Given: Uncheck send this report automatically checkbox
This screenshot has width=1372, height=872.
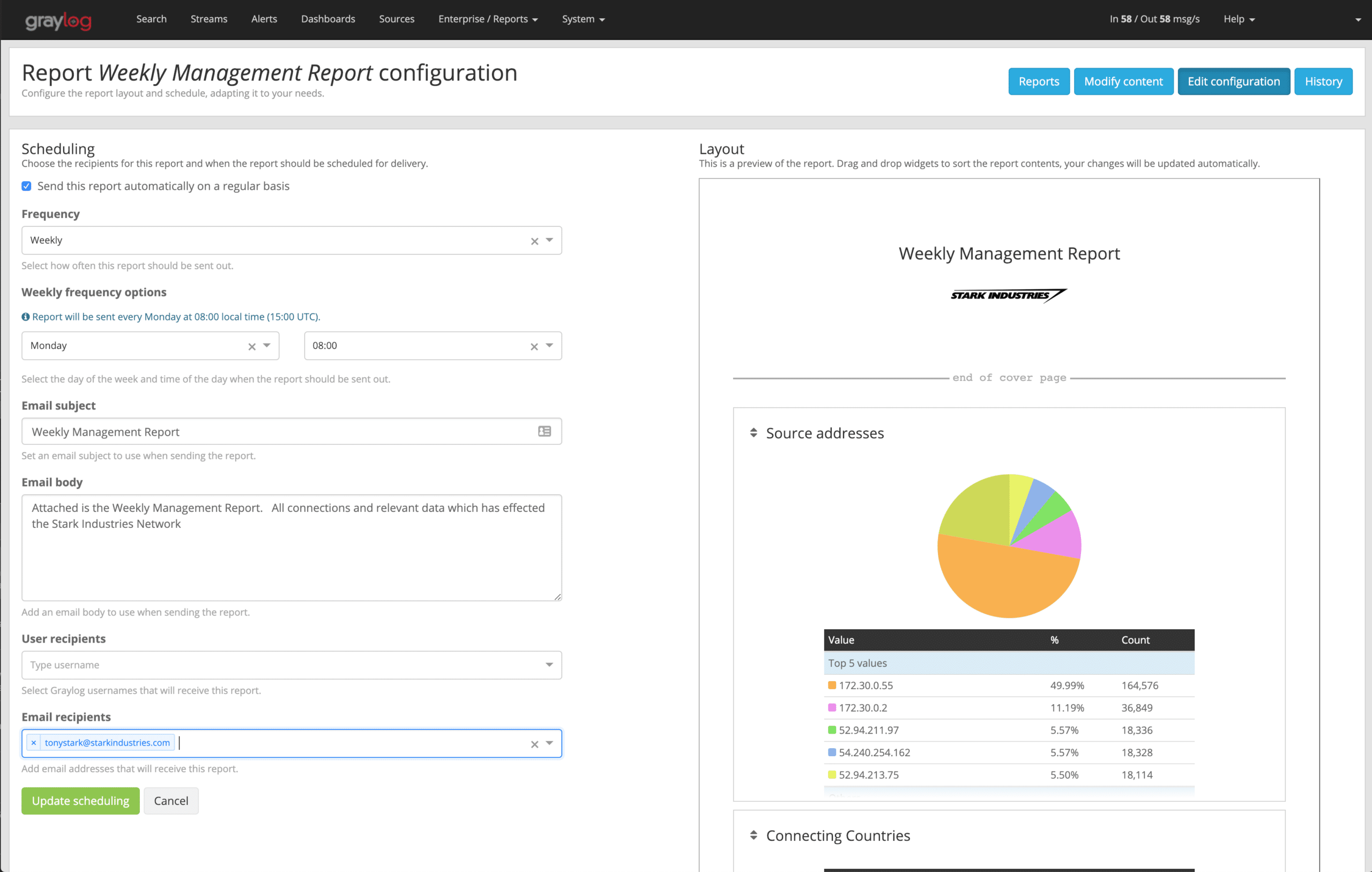Looking at the screenshot, I should point(26,187).
